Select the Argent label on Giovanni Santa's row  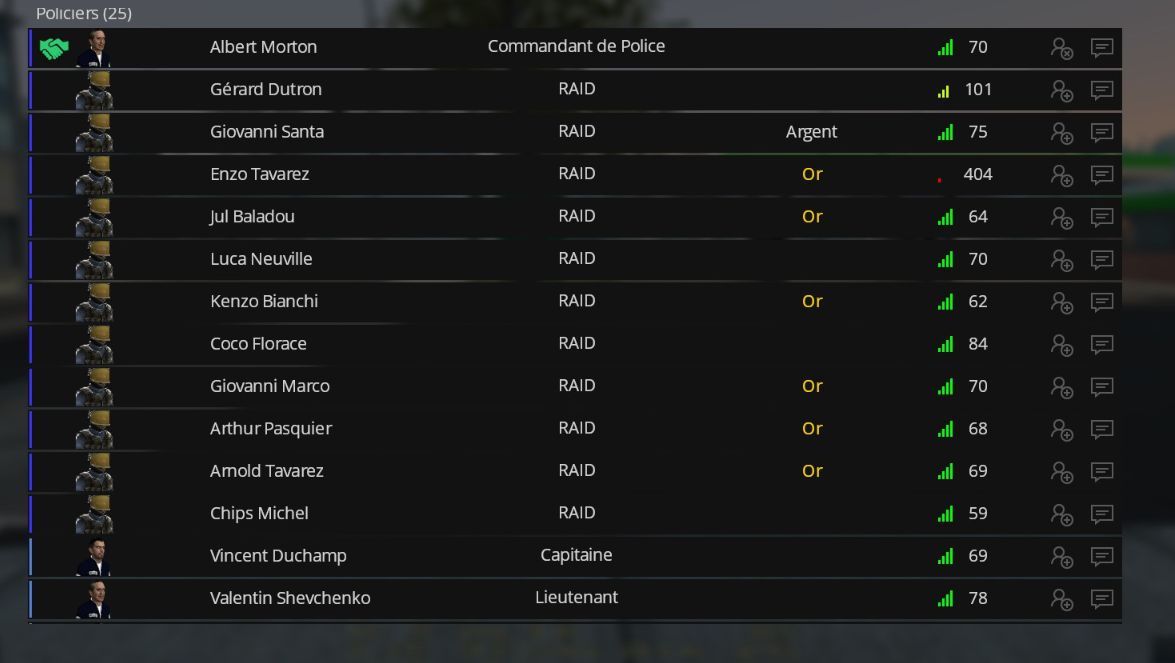(812, 132)
